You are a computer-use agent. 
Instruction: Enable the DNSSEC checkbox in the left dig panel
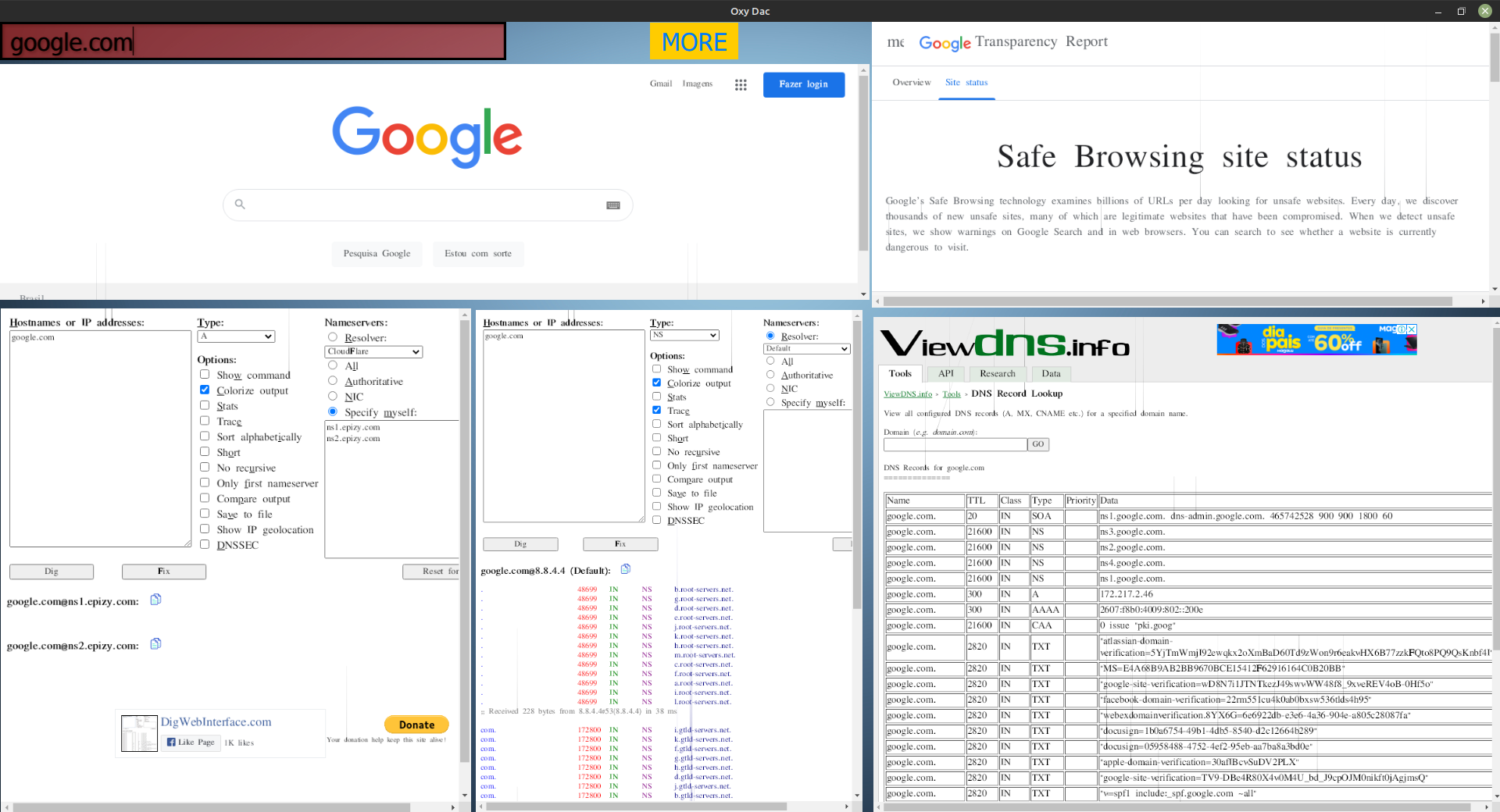click(205, 544)
